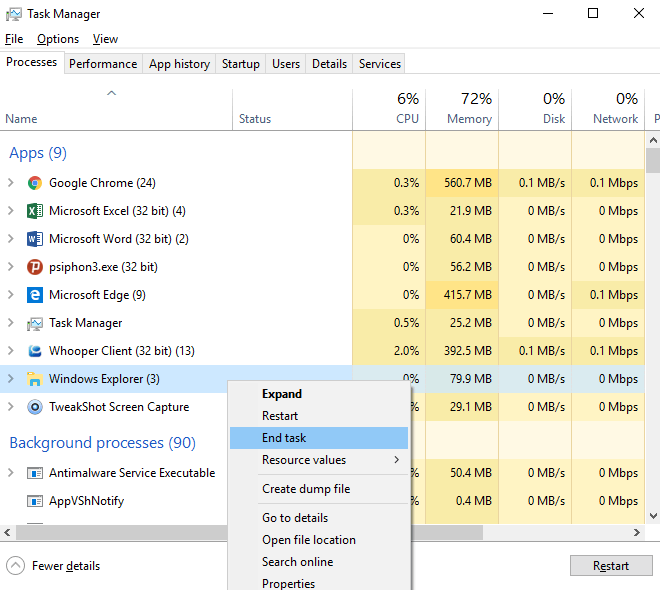Sort processes by Memory column
This screenshot has height=590, width=660.
point(462,109)
